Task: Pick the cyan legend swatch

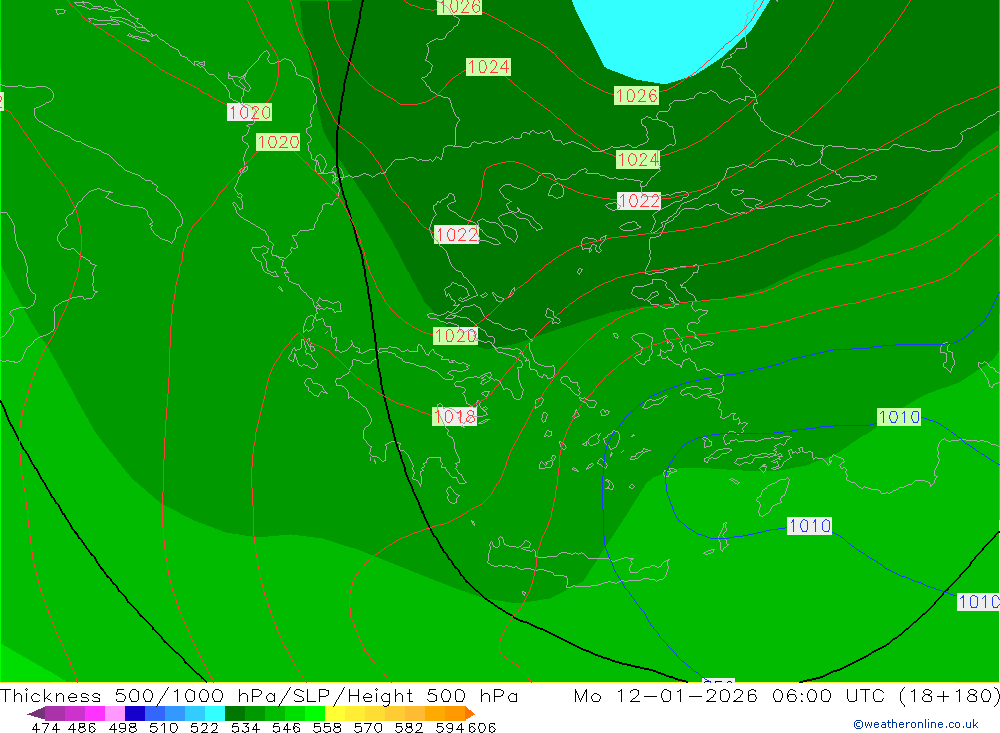Action: tap(215, 713)
